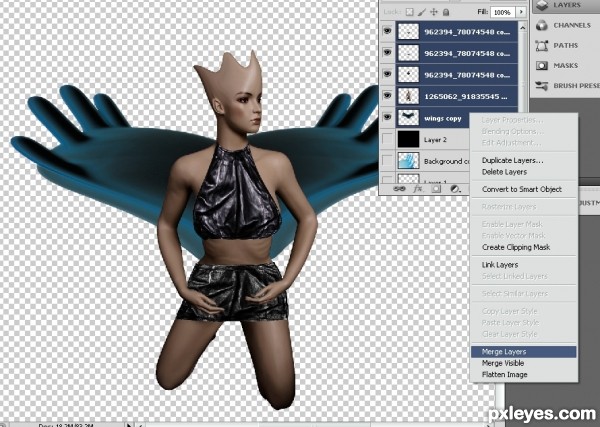The height and width of the screenshot is (427, 600).
Task: Show Background copy layer visibility box
Action: (x=387, y=161)
